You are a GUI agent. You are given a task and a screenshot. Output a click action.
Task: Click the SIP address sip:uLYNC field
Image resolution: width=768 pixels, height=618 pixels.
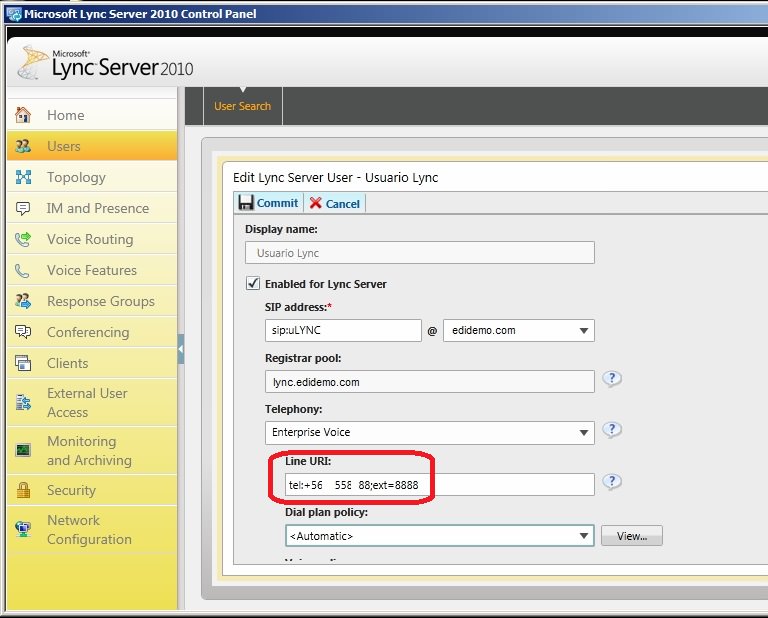(343, 331)
